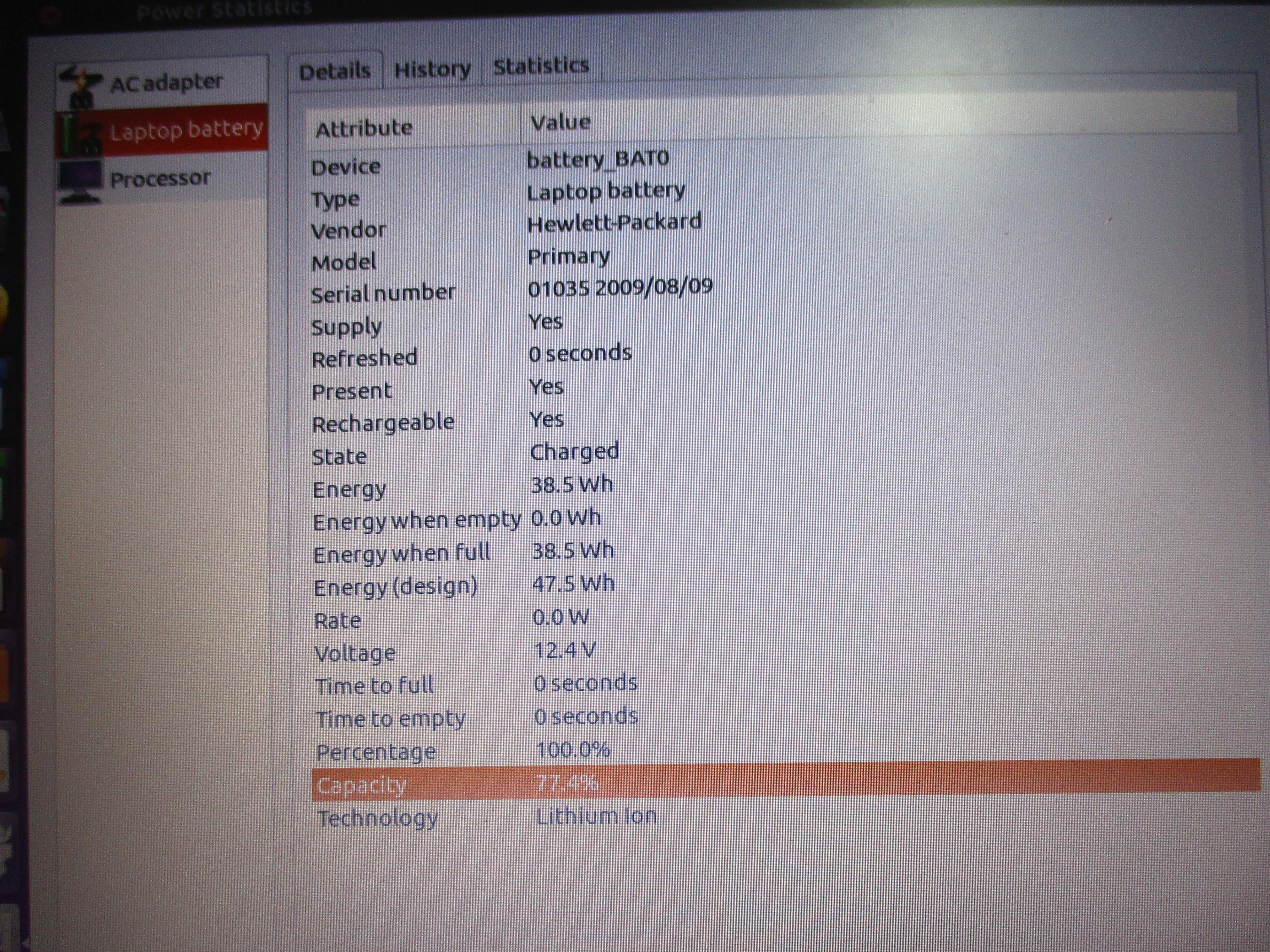
Task: Select the State attribute label
Action: click(x=339, y=457)
